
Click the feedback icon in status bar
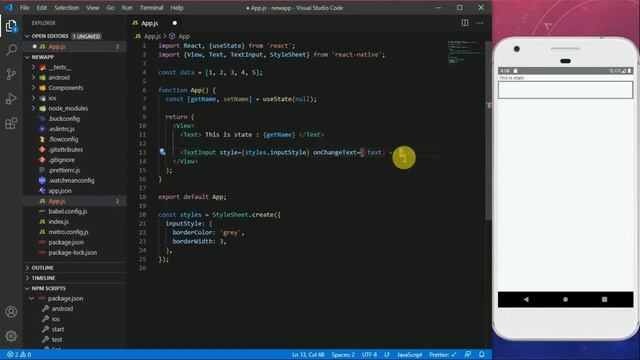click(x=468, y=355)
